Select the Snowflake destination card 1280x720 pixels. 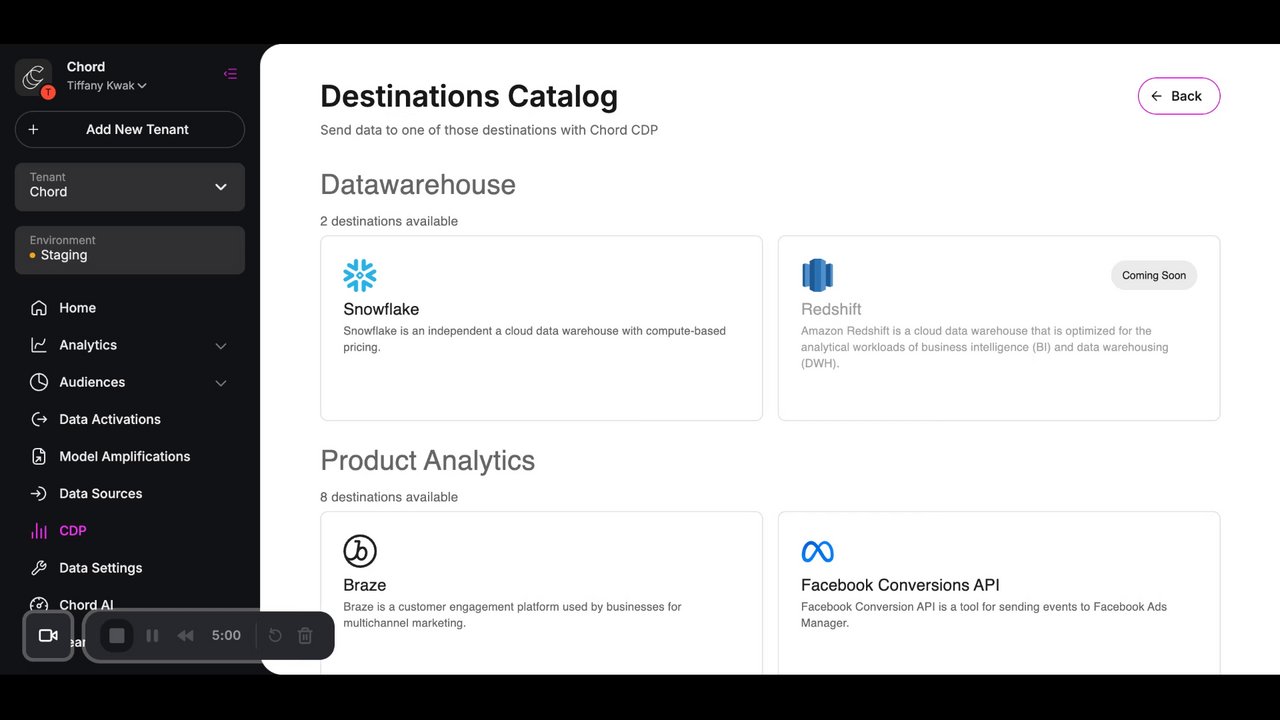point(541,328)
